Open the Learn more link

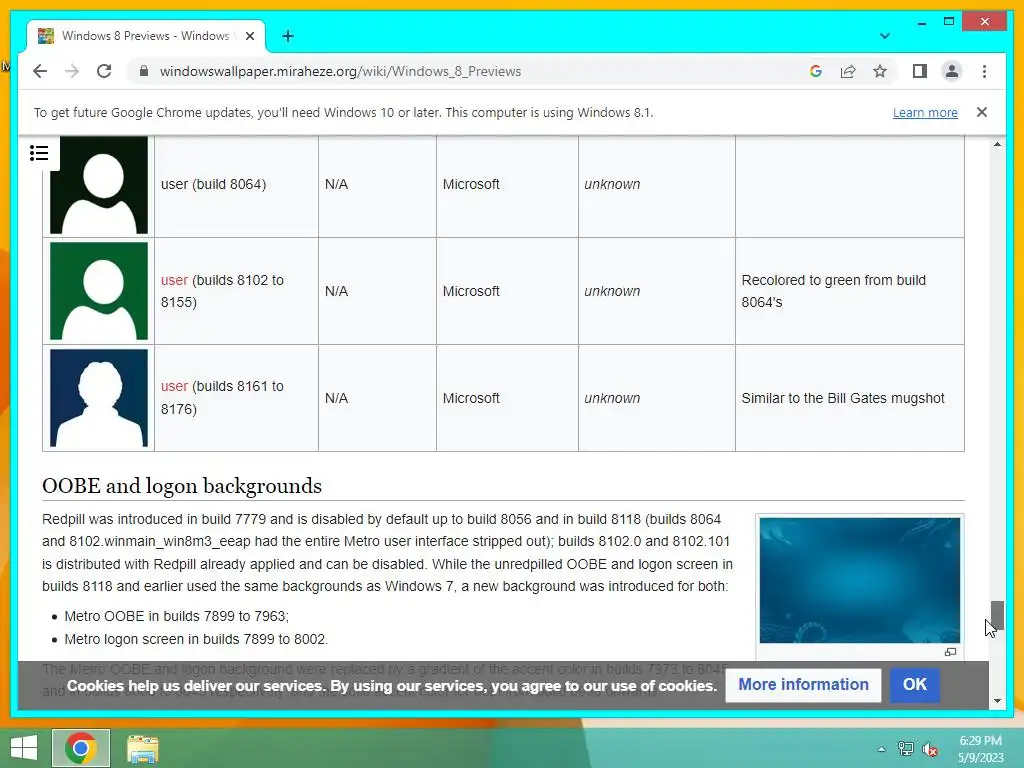click(925, 112)
